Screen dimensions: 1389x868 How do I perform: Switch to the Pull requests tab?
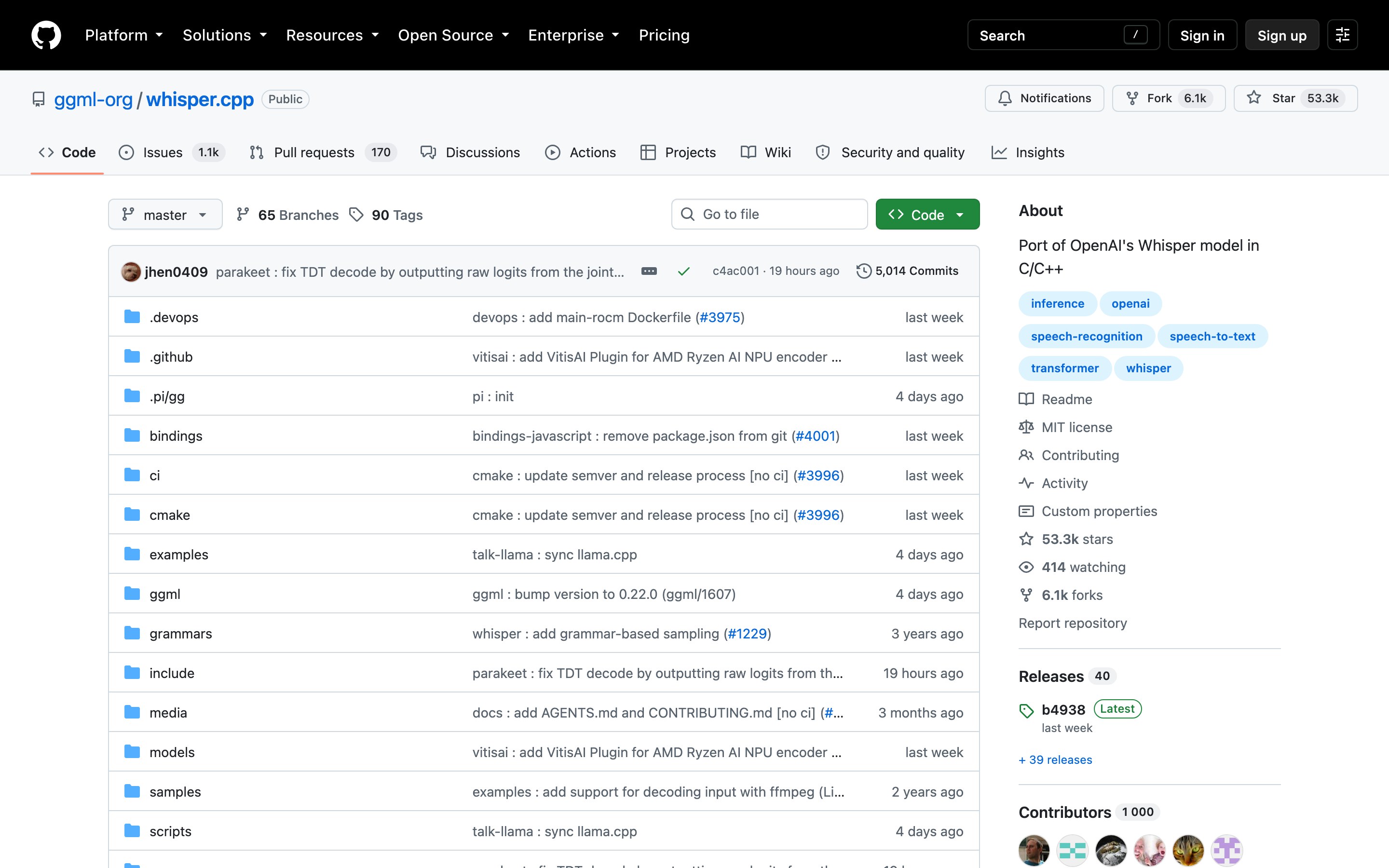(x=323, y=152)
